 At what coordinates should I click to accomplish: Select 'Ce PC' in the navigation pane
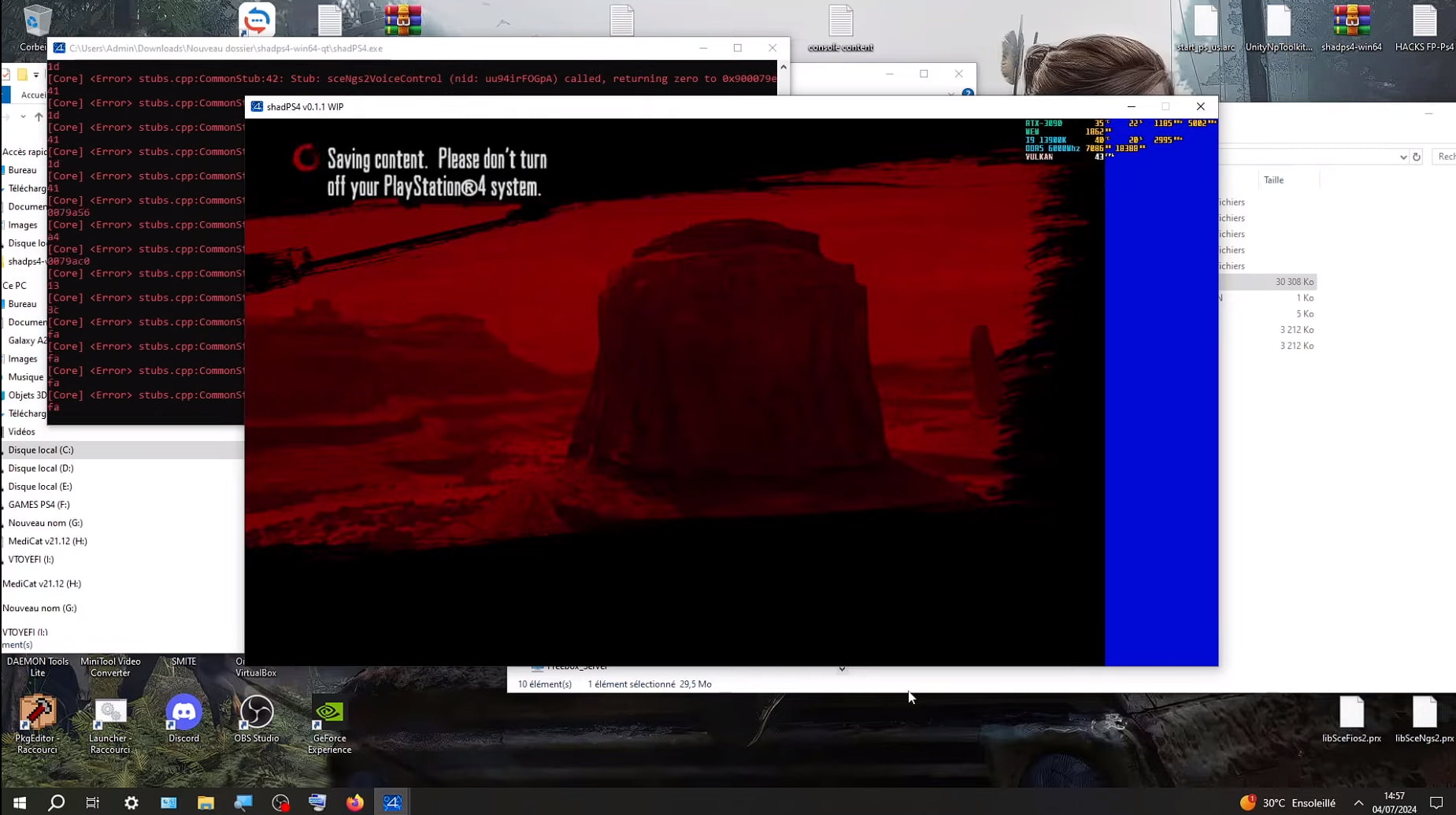pyautogui.click(x=14, y=285)
